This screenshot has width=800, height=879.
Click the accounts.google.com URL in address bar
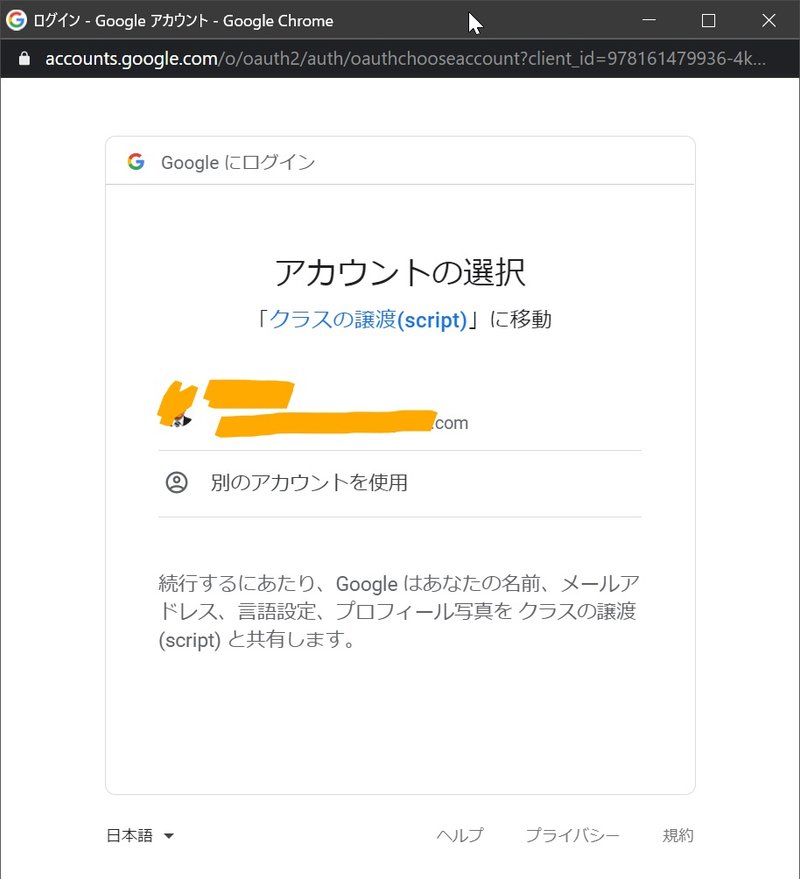coord(405,58)
